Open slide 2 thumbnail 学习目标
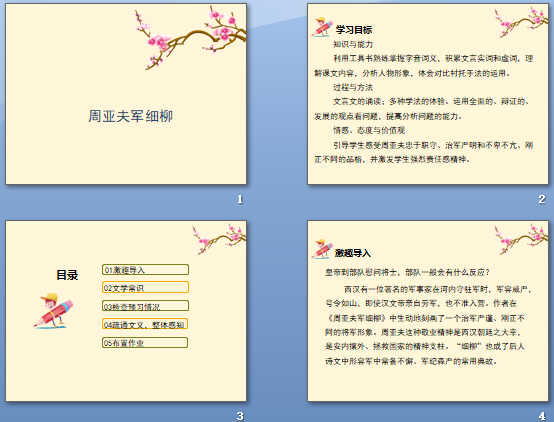 [428, 94]
